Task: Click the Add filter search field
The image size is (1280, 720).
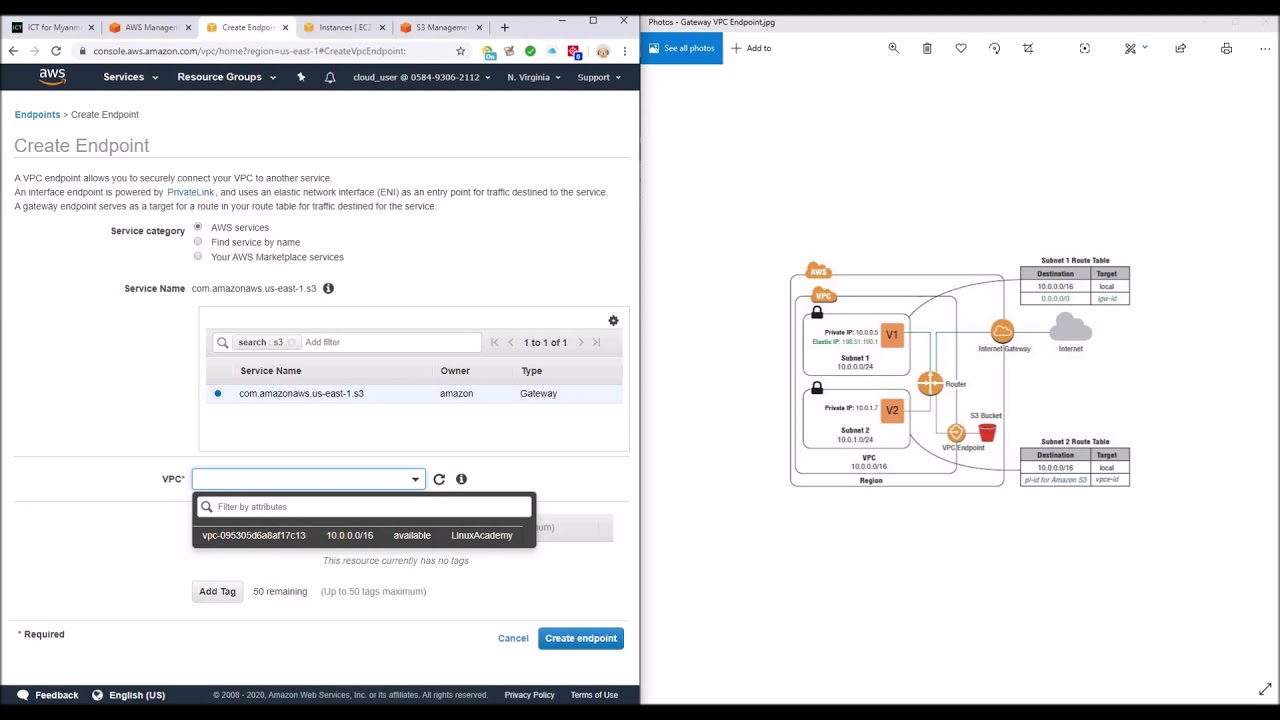Action: (390, 342)
